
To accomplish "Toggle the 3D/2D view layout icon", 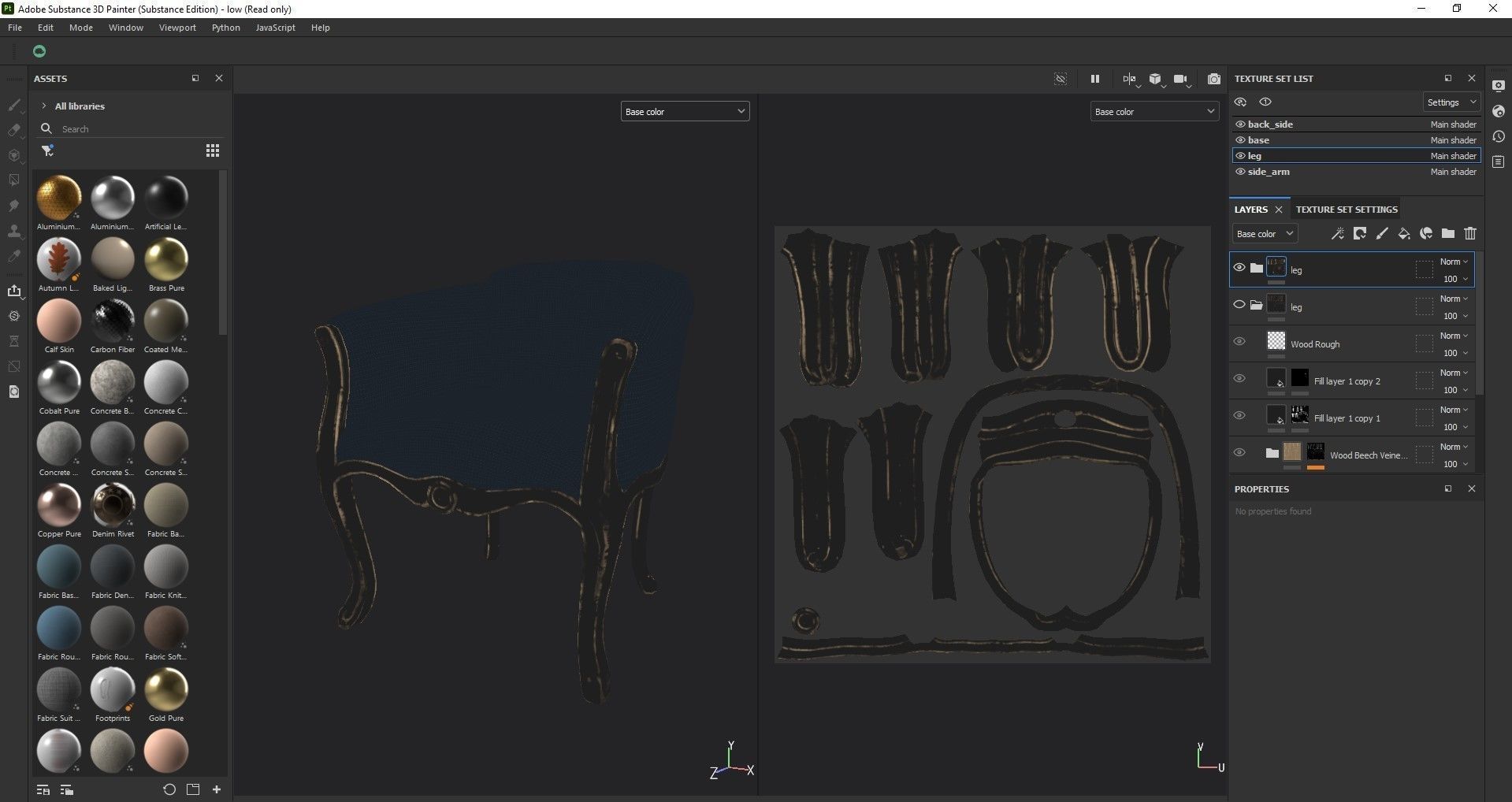I will (1130, 79).
